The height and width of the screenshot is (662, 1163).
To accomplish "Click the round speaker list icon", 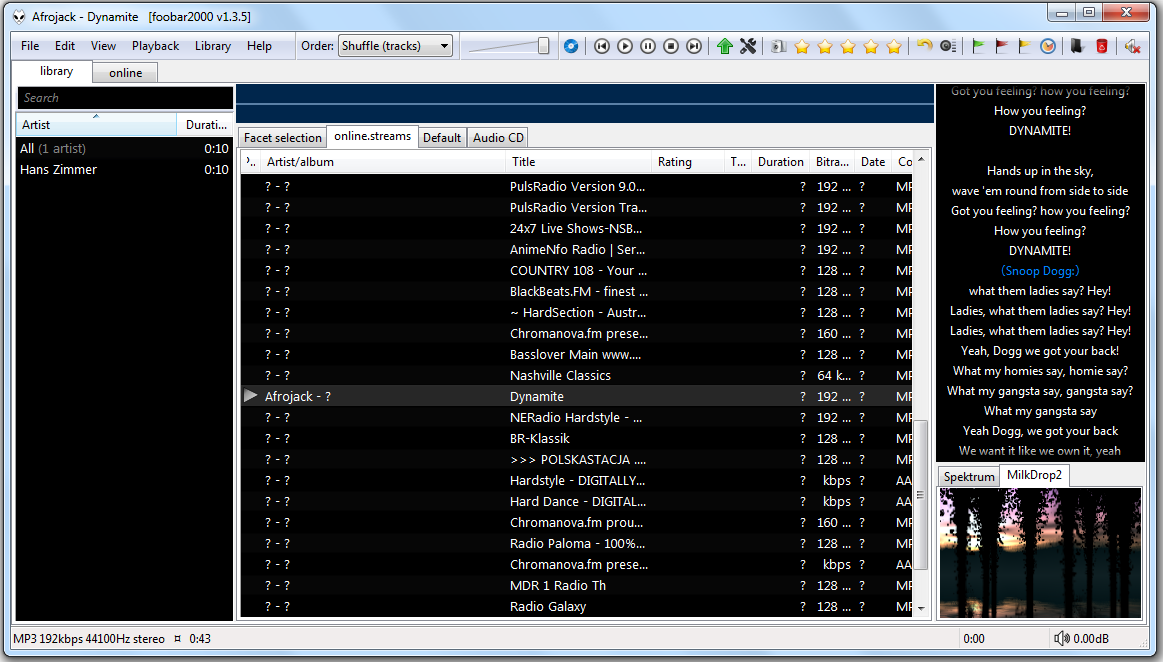I will 947,46.
